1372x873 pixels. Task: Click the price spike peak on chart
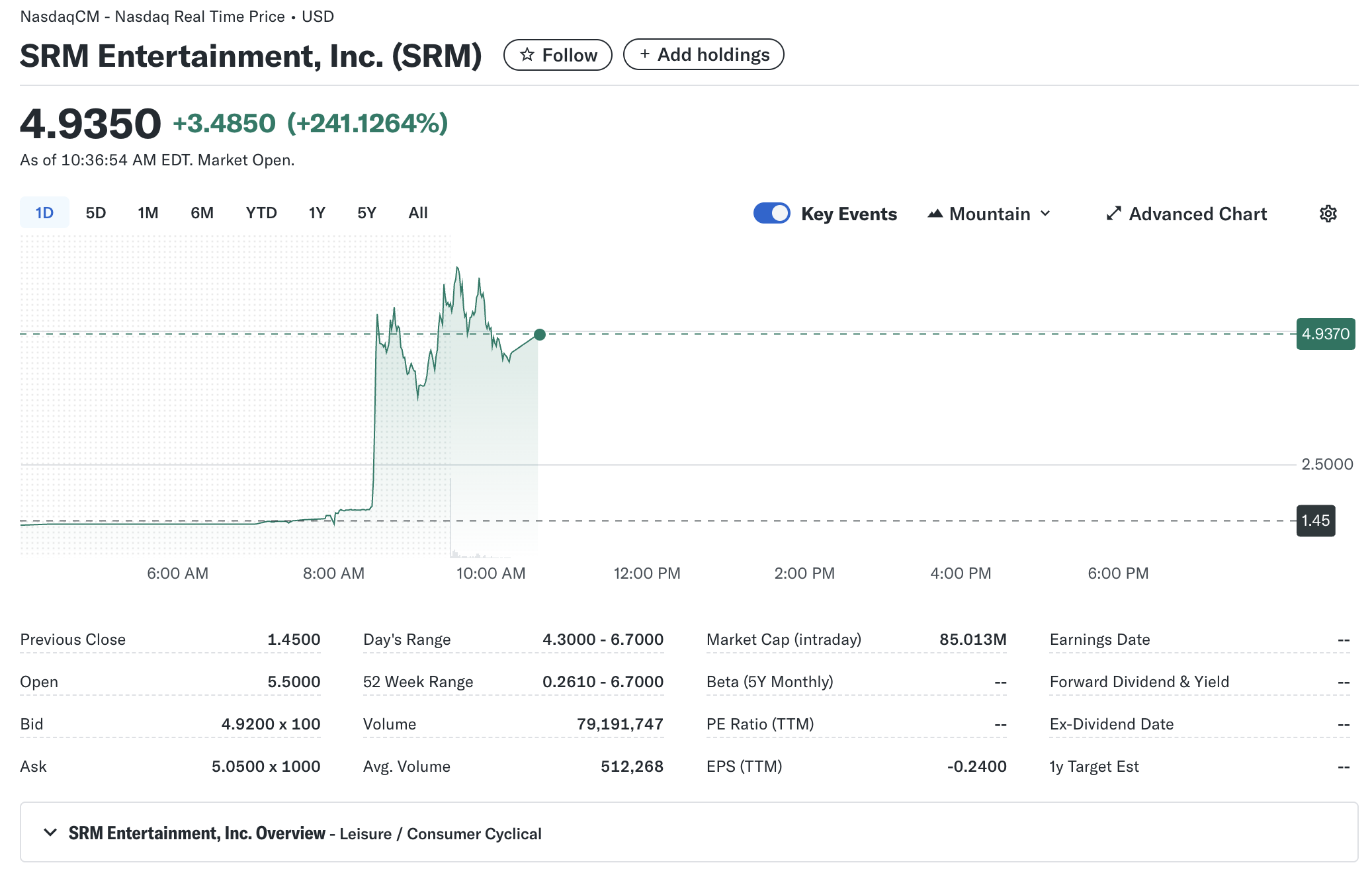pos(457,268)
